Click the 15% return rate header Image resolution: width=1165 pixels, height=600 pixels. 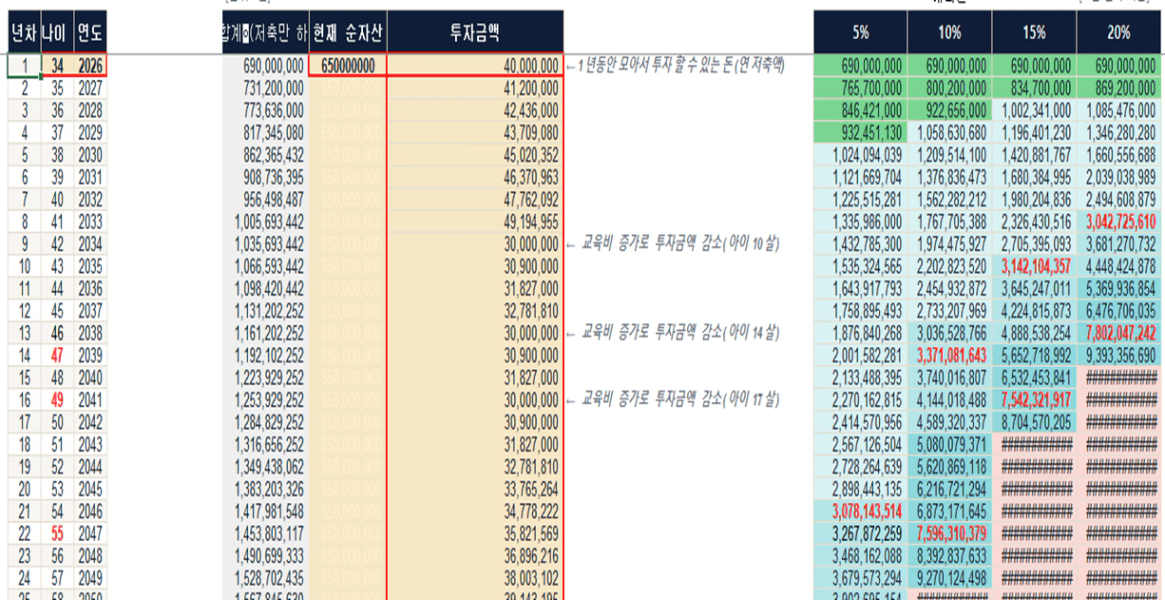point(1034,32)
